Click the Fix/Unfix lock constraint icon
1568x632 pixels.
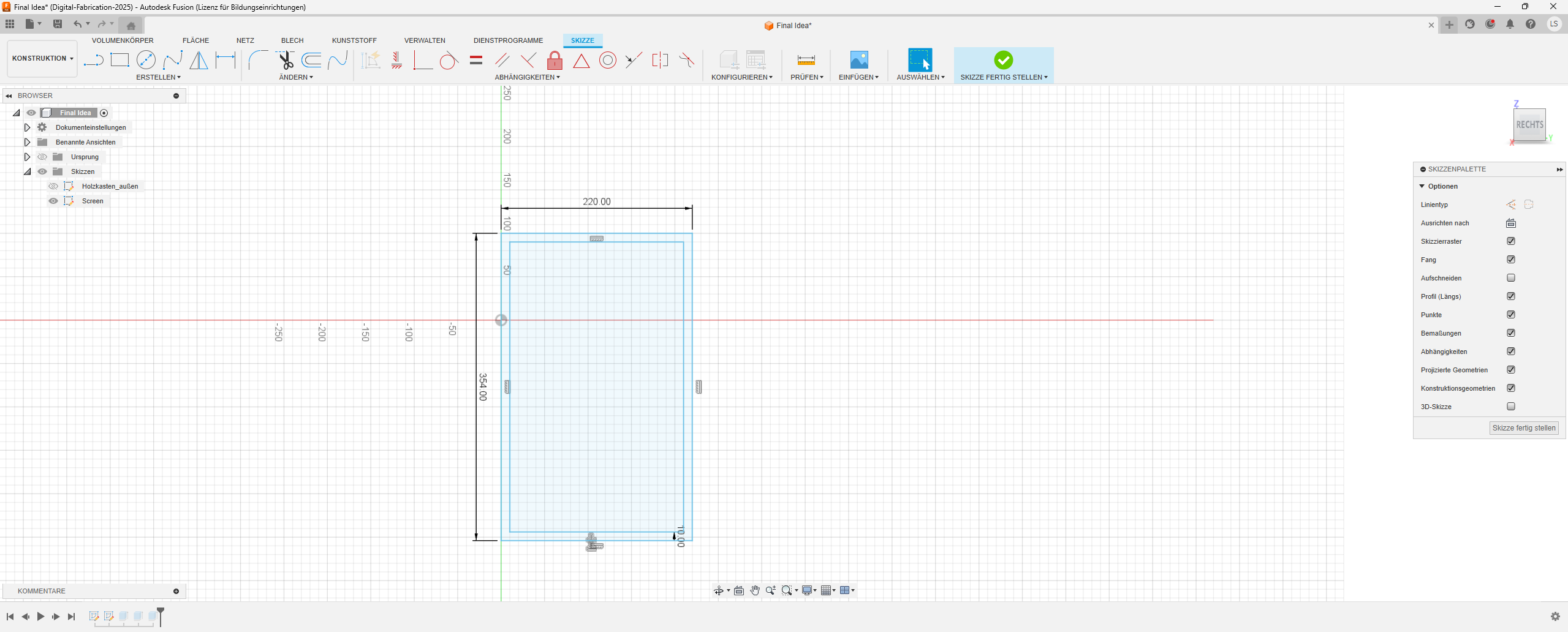tap(555, 61)
